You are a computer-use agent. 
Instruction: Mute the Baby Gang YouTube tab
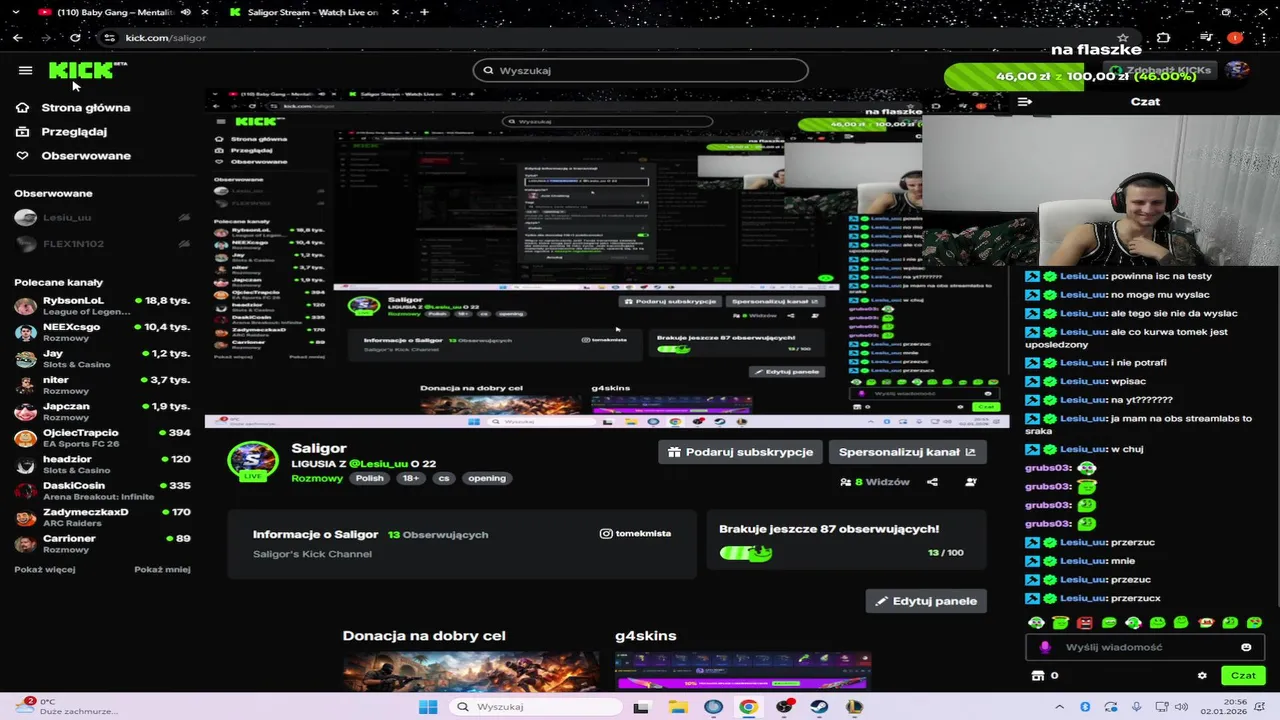tap(185, 12)
